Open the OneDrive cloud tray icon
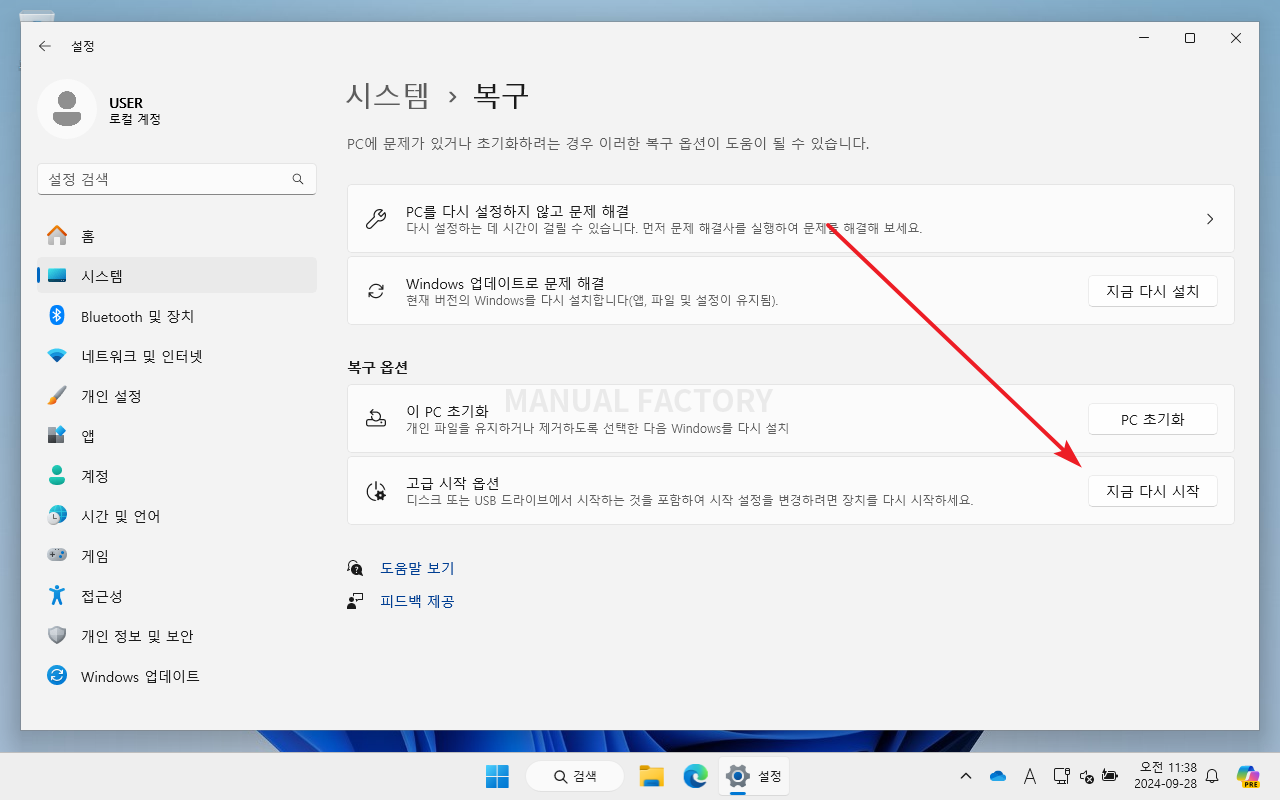The width and height of the screenshot is (1280, 800). [997, 776]
